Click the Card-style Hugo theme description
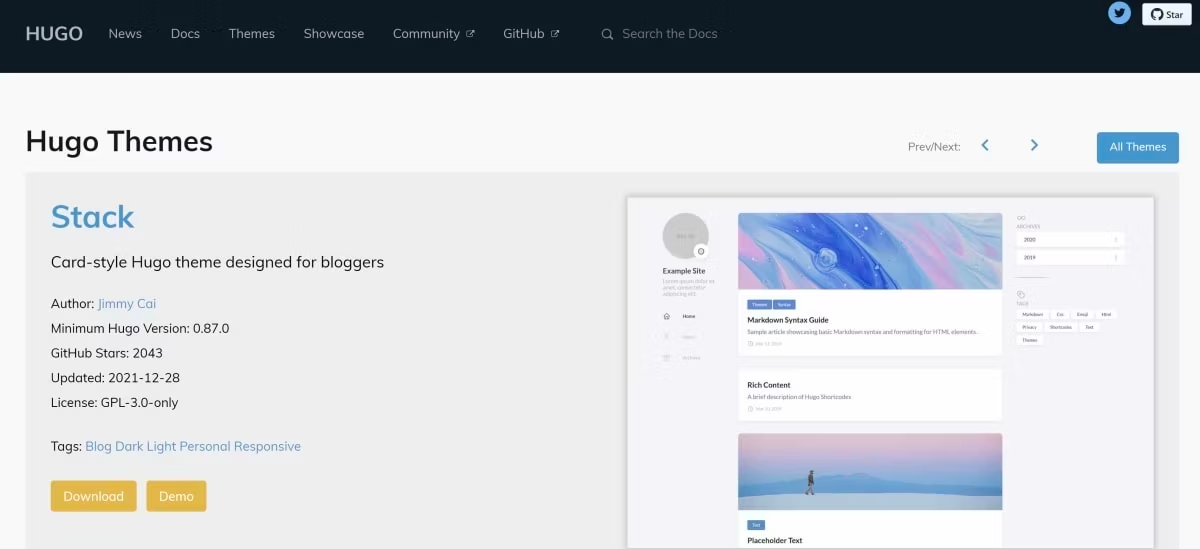The height and width of the screenshot is (549, 1200). click(x=217, y=262)
